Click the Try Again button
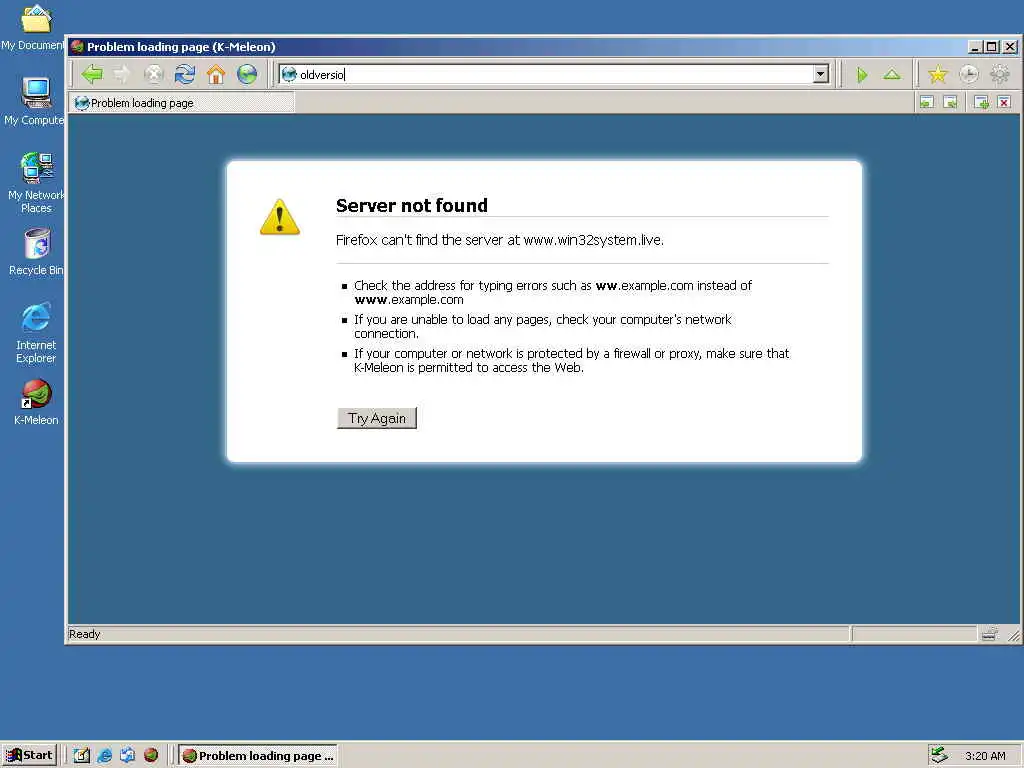The height and width of the screenshot is (768, 1024). click(377, 419)
